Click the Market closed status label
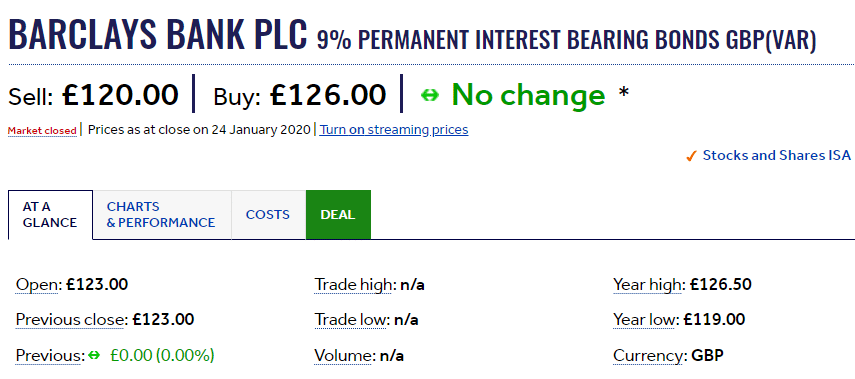The width and height of the screenshot is (855, 379). point(42,131)
